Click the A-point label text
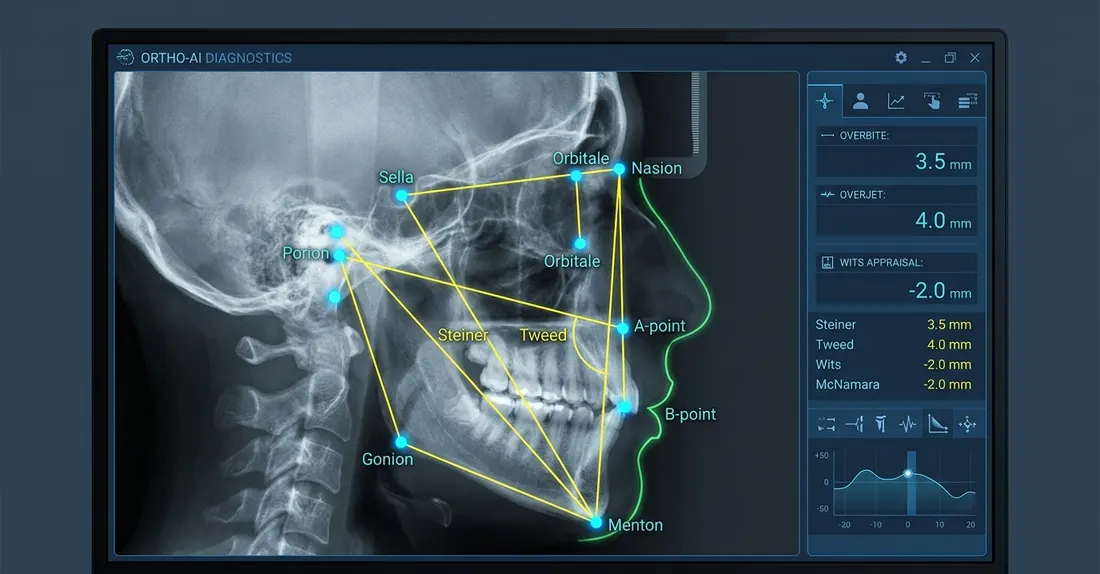This screenshot has width=1100, height=574. 659,326
